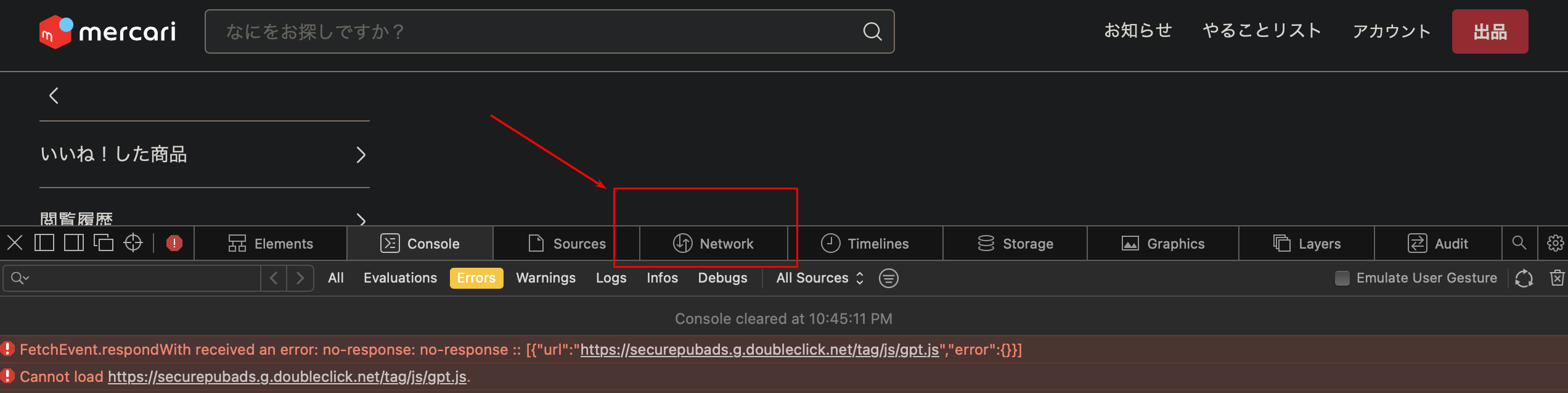
Task: Enable the Emulate User Gesture checkbox
Action: pyautogui.click(x=1342, y=278)
